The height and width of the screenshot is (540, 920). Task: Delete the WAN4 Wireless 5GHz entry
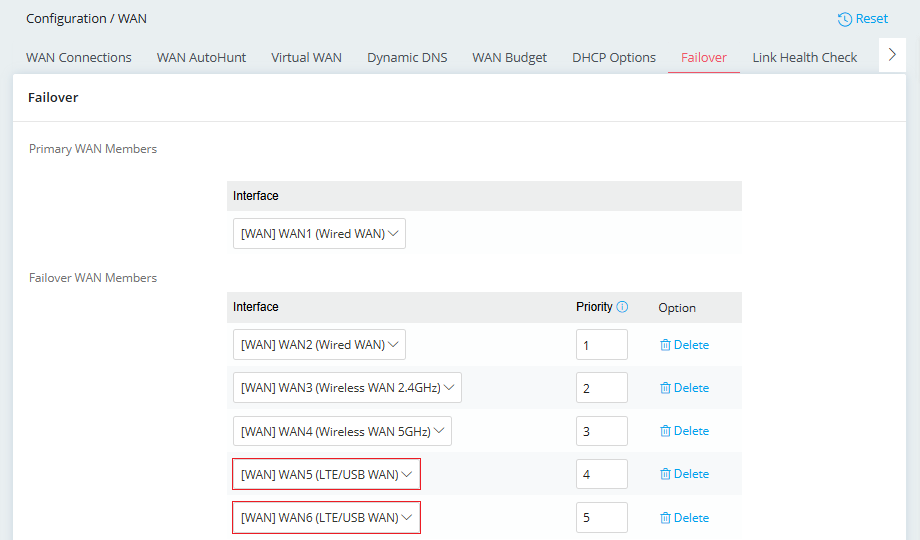coord(684,431)
